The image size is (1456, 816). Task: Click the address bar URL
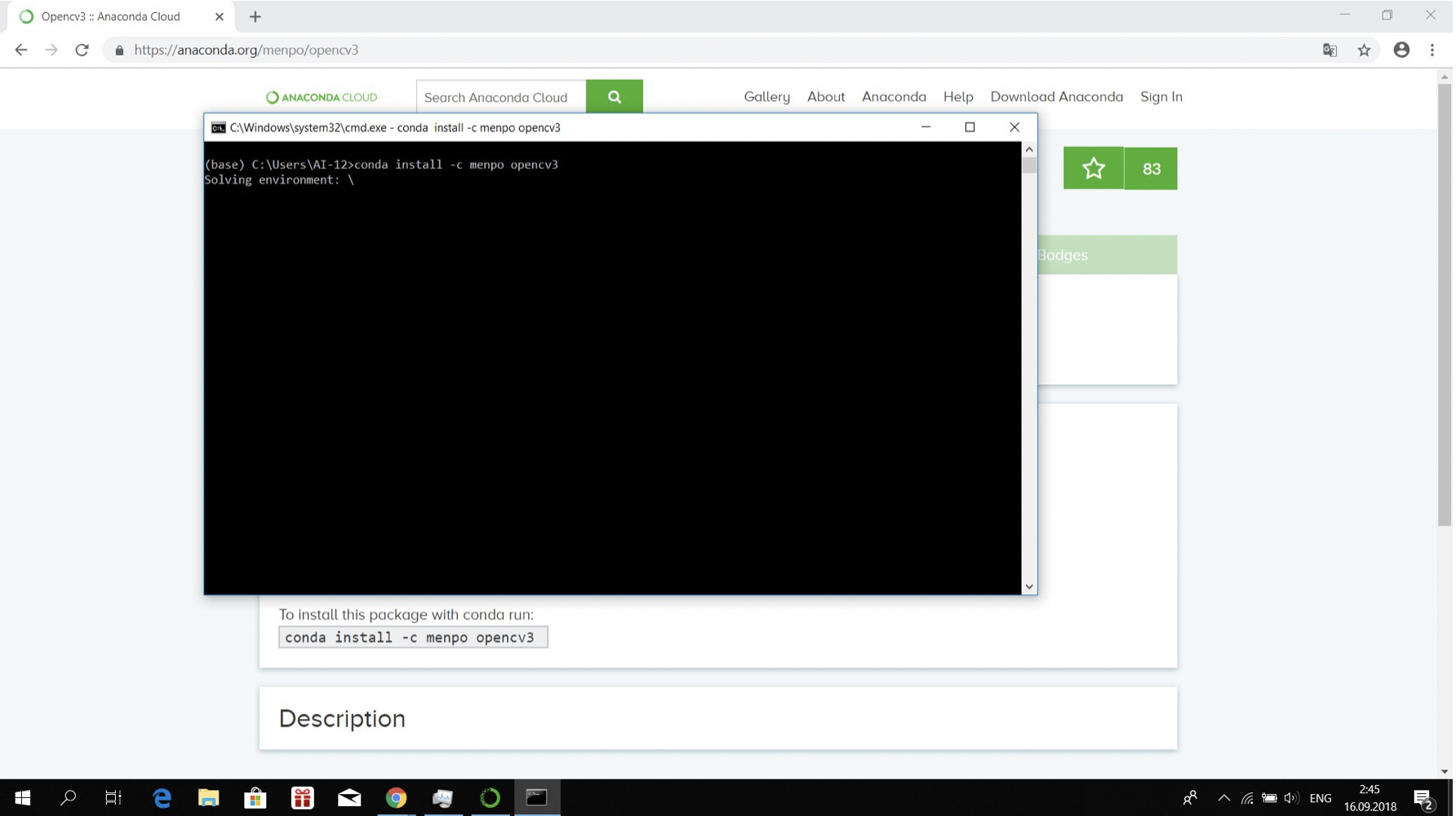point(246,50)
